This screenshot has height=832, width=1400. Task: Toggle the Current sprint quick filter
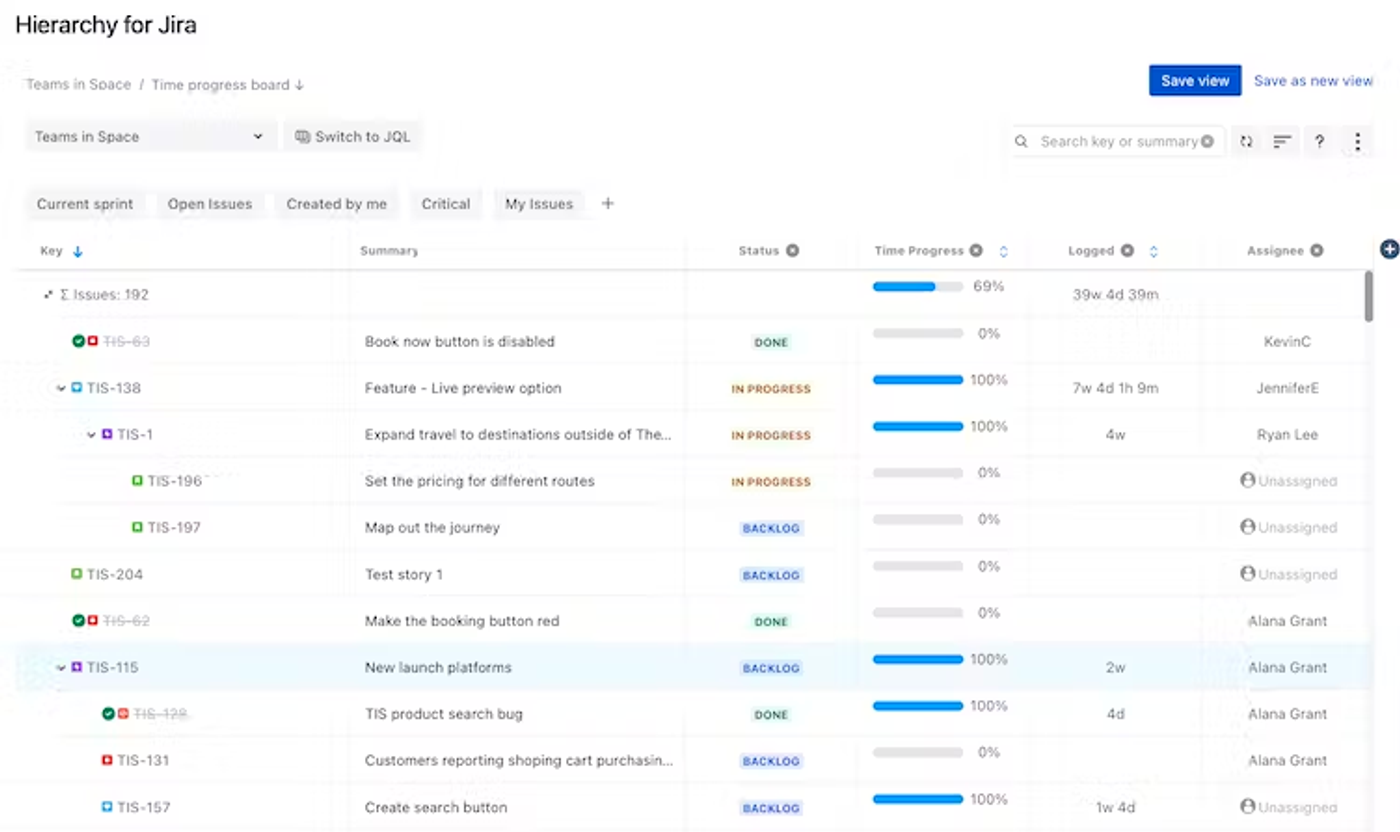pos(85,204)
